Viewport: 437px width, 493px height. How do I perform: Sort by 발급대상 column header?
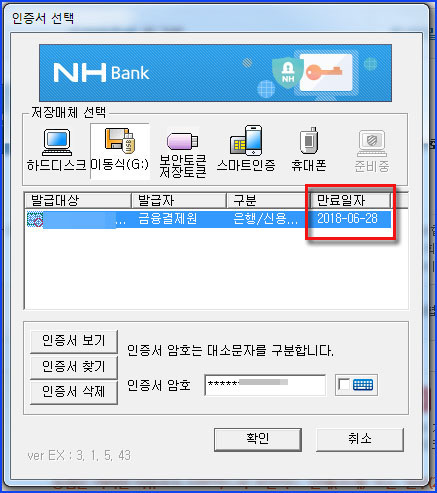click(x=78, y=201)
